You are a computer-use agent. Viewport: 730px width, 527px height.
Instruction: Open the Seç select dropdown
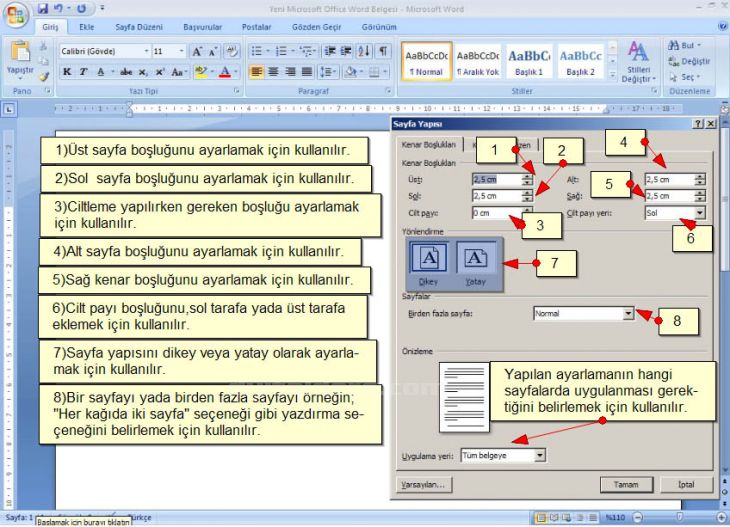tap(686, 77)
